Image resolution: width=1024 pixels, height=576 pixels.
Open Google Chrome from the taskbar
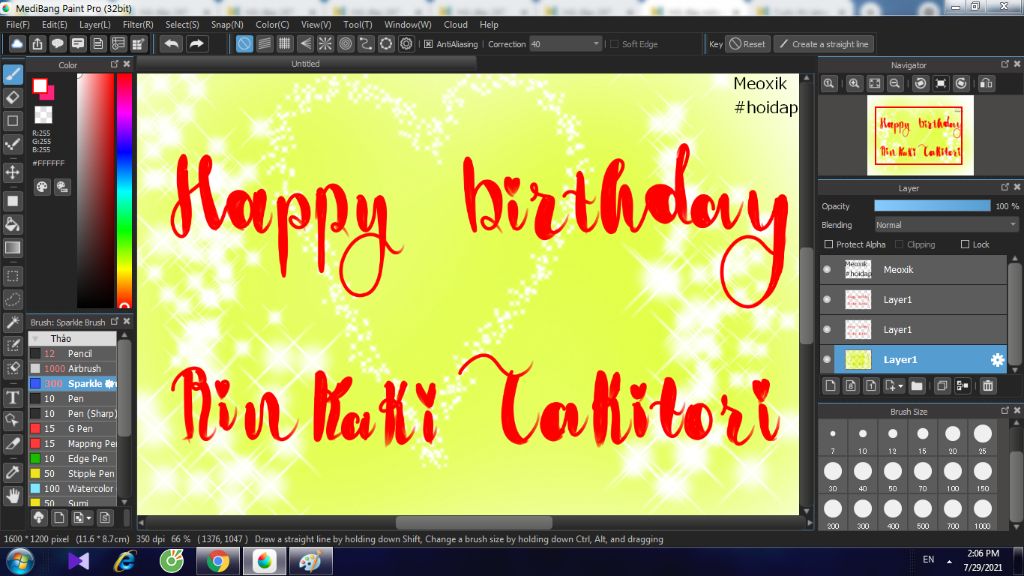point(218,561)
